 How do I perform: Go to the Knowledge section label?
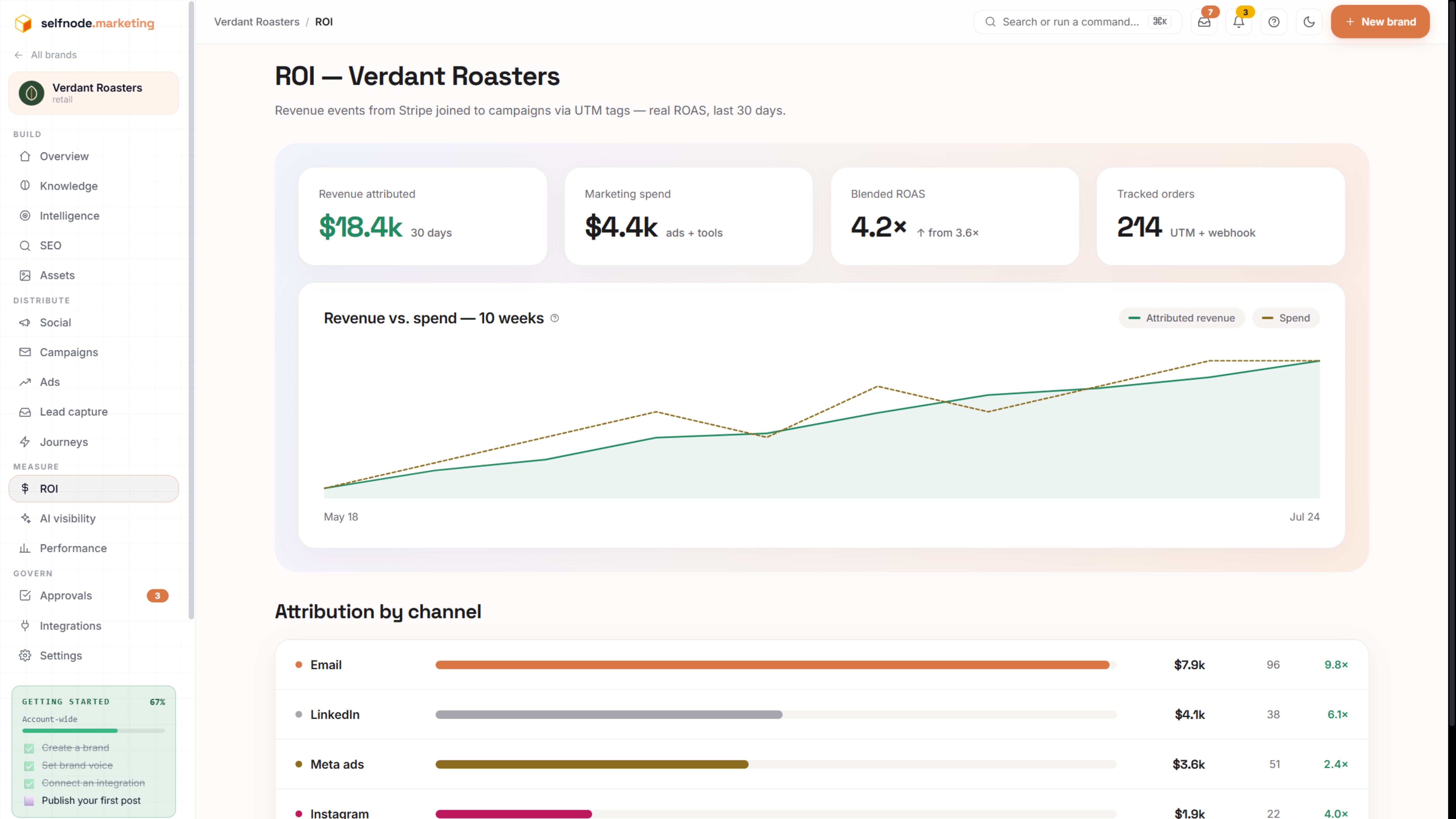coord(69,186)
